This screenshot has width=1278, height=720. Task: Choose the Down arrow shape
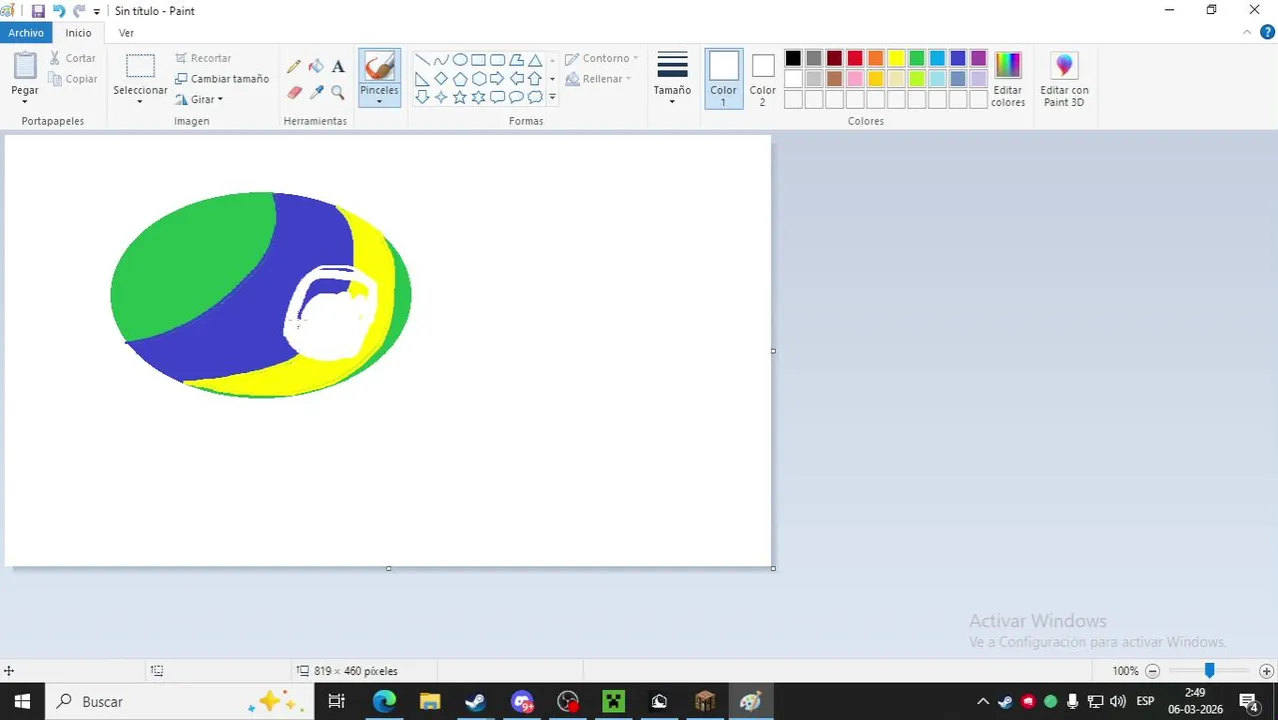422,97
